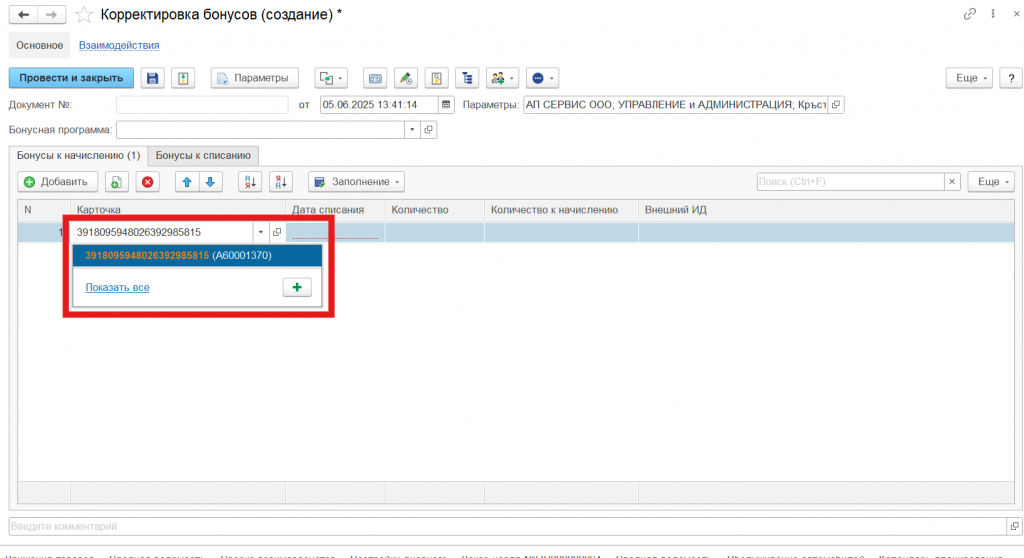Viewport: 1024px width, 558px height.
Task: Open calendar picker for document date
Action: 446,104
